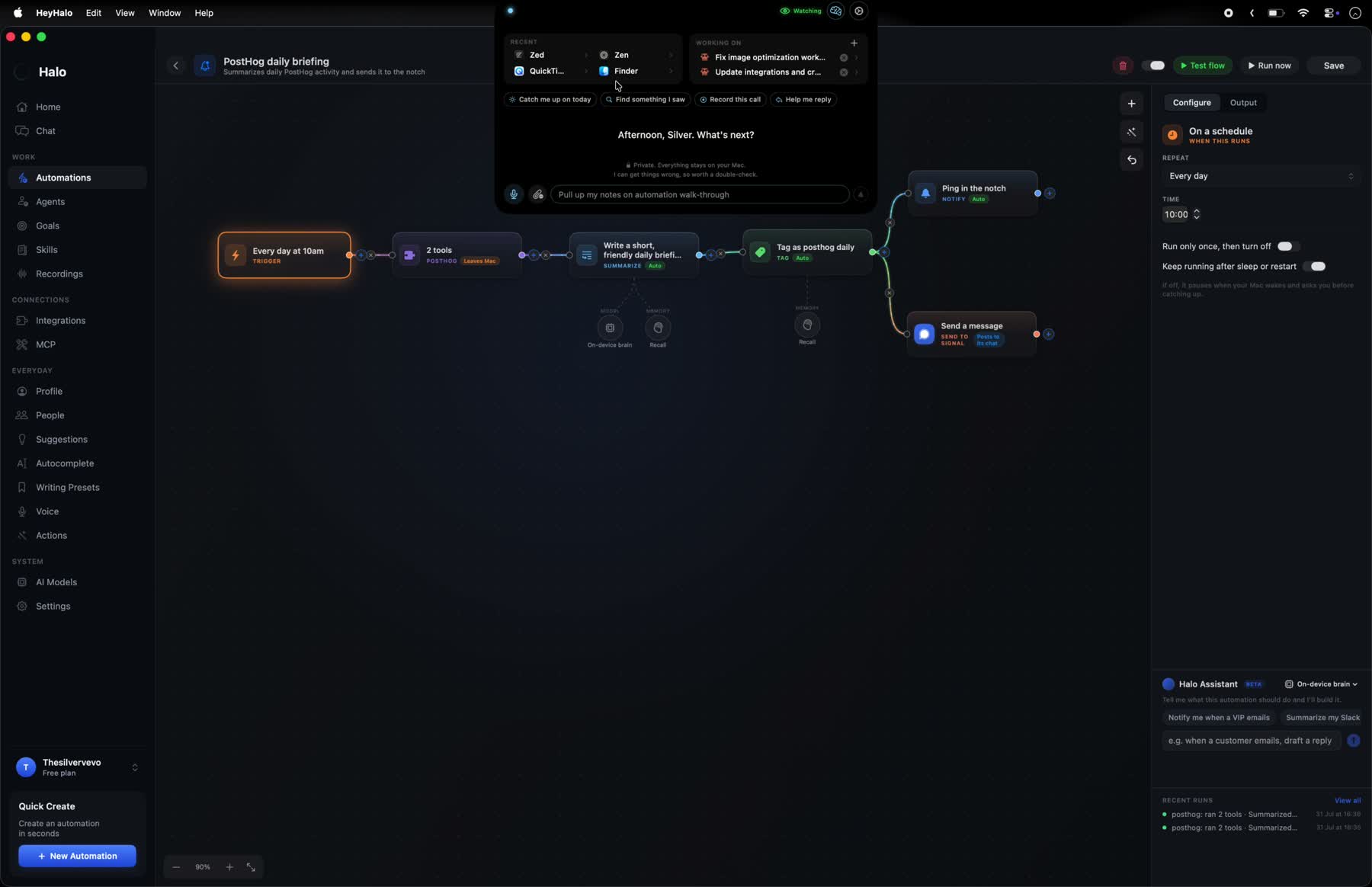Toggle 'Keep running after sleep or restart'
This screenshot has width=1372, height=887.
tap(1316, 267)
